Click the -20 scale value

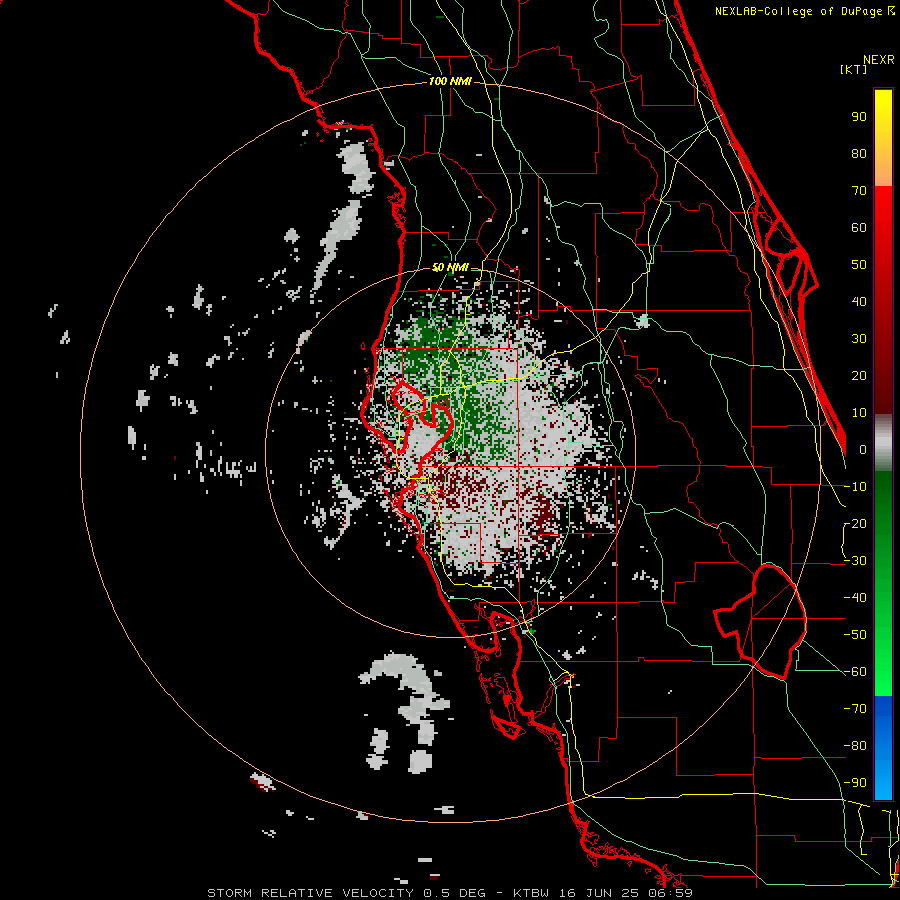(x=855, y=523)
